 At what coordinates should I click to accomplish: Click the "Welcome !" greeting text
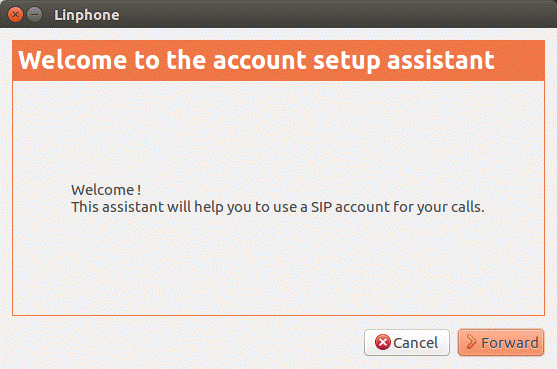pos(106,190)
